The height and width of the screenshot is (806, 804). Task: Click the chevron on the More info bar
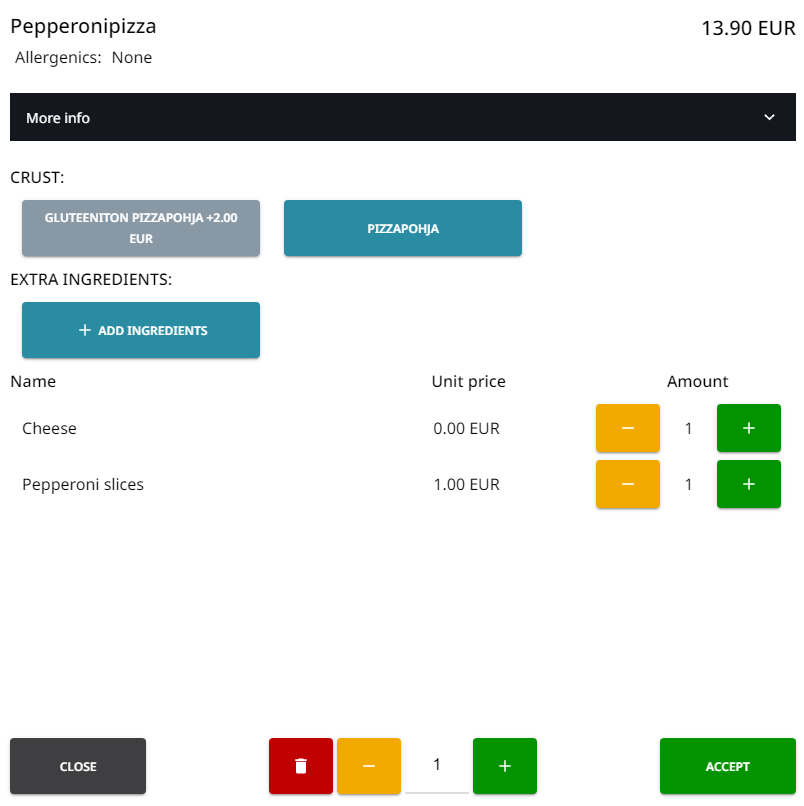[769, 117]
